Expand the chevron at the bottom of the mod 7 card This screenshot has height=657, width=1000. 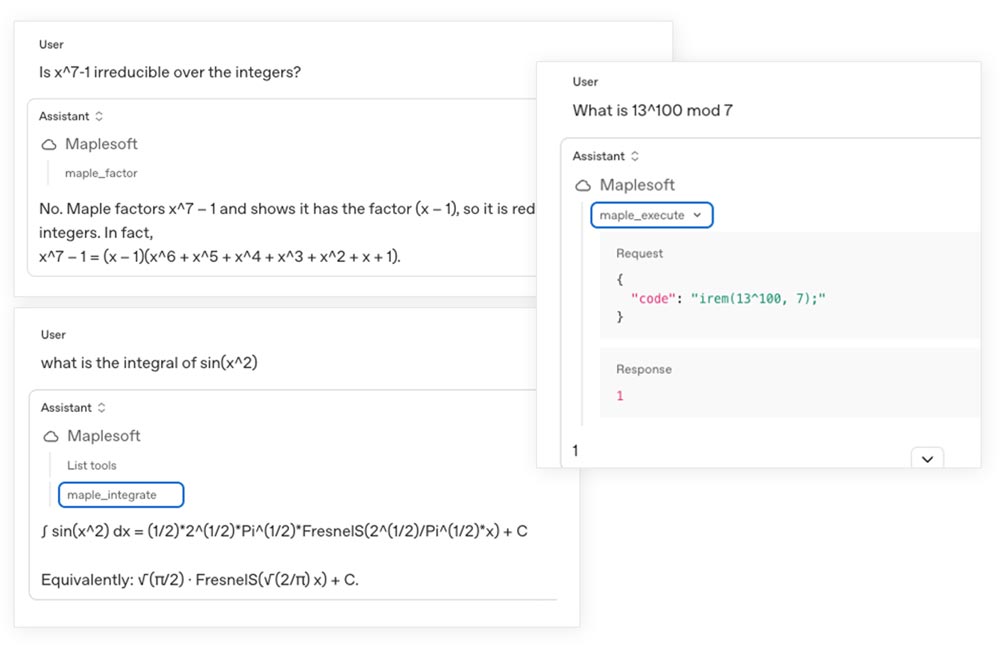point(927,456)
